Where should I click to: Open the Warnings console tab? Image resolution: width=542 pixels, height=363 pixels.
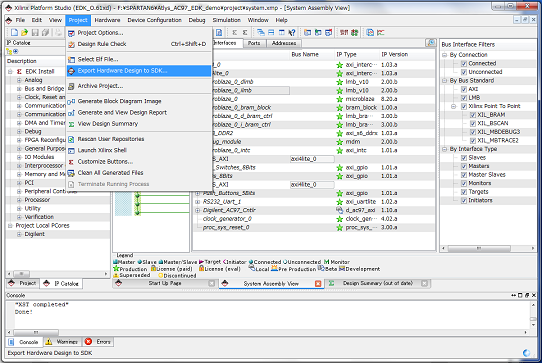coord(62,342)
